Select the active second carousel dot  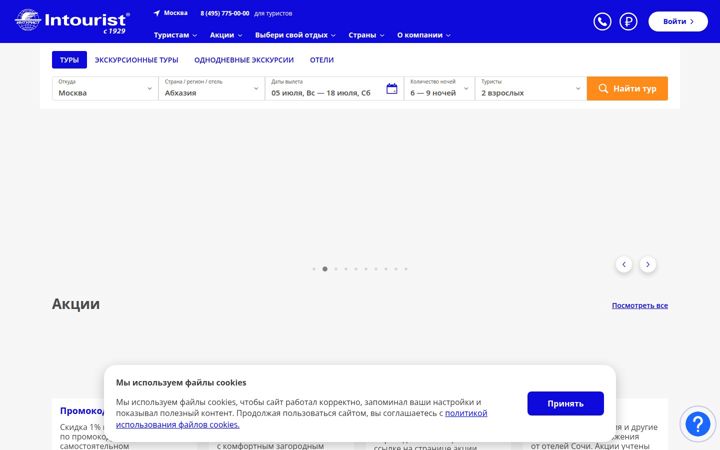[x=325, y=269]
